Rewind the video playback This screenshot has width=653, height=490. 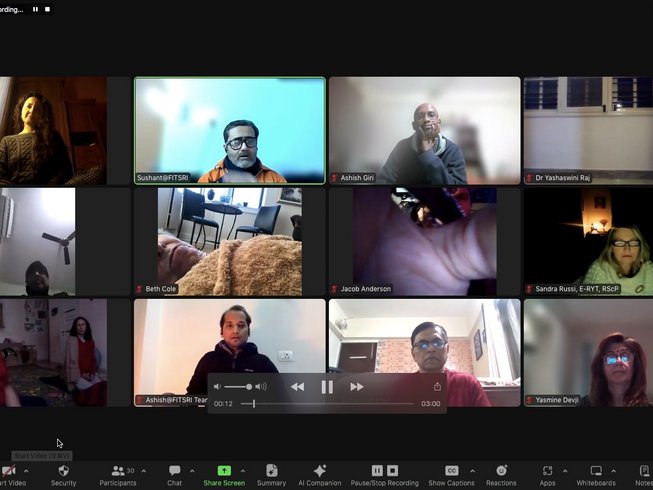(297, 387)
